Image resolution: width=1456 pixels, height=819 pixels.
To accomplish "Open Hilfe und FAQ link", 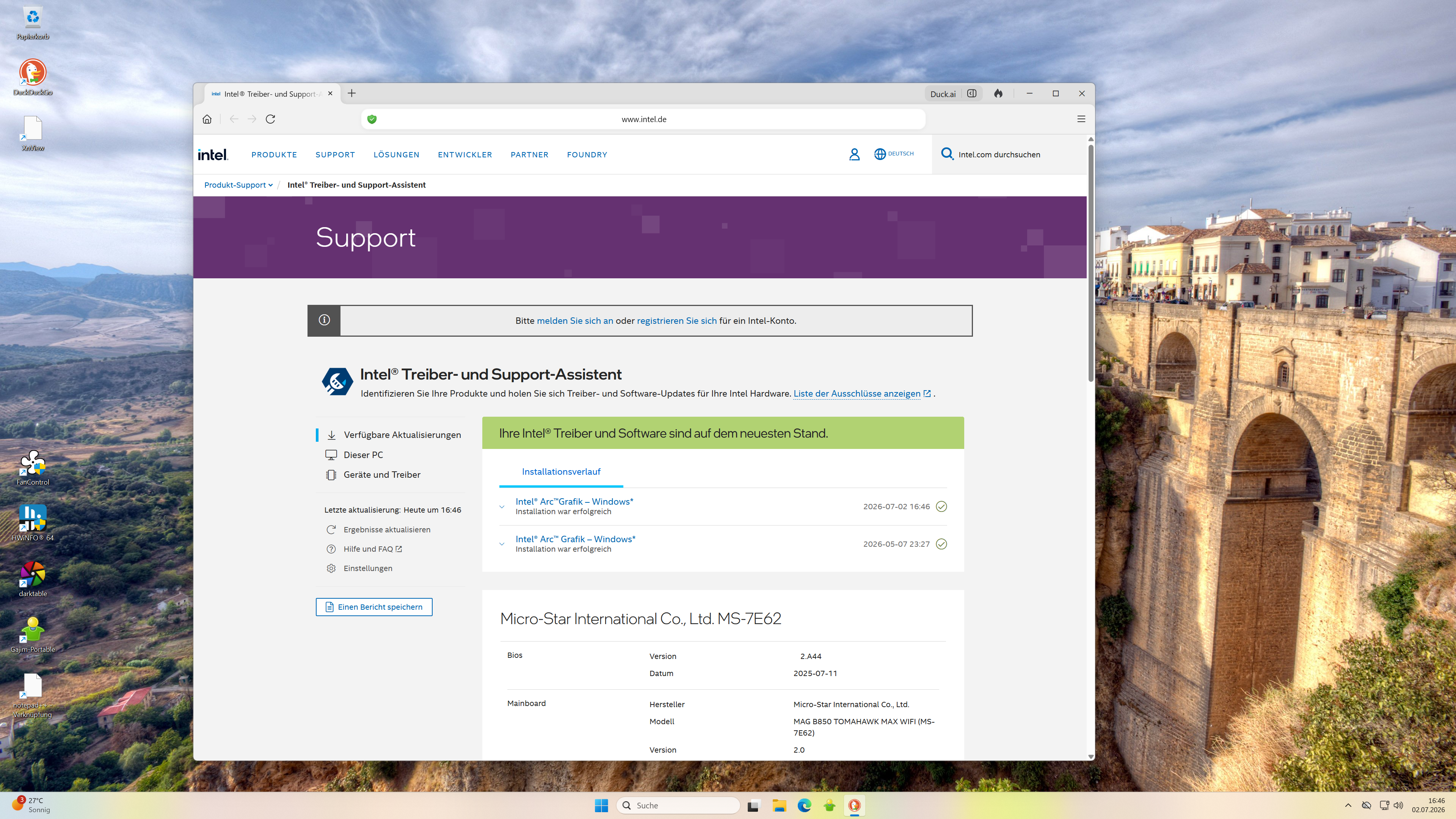I will click(x=364, y=549).
